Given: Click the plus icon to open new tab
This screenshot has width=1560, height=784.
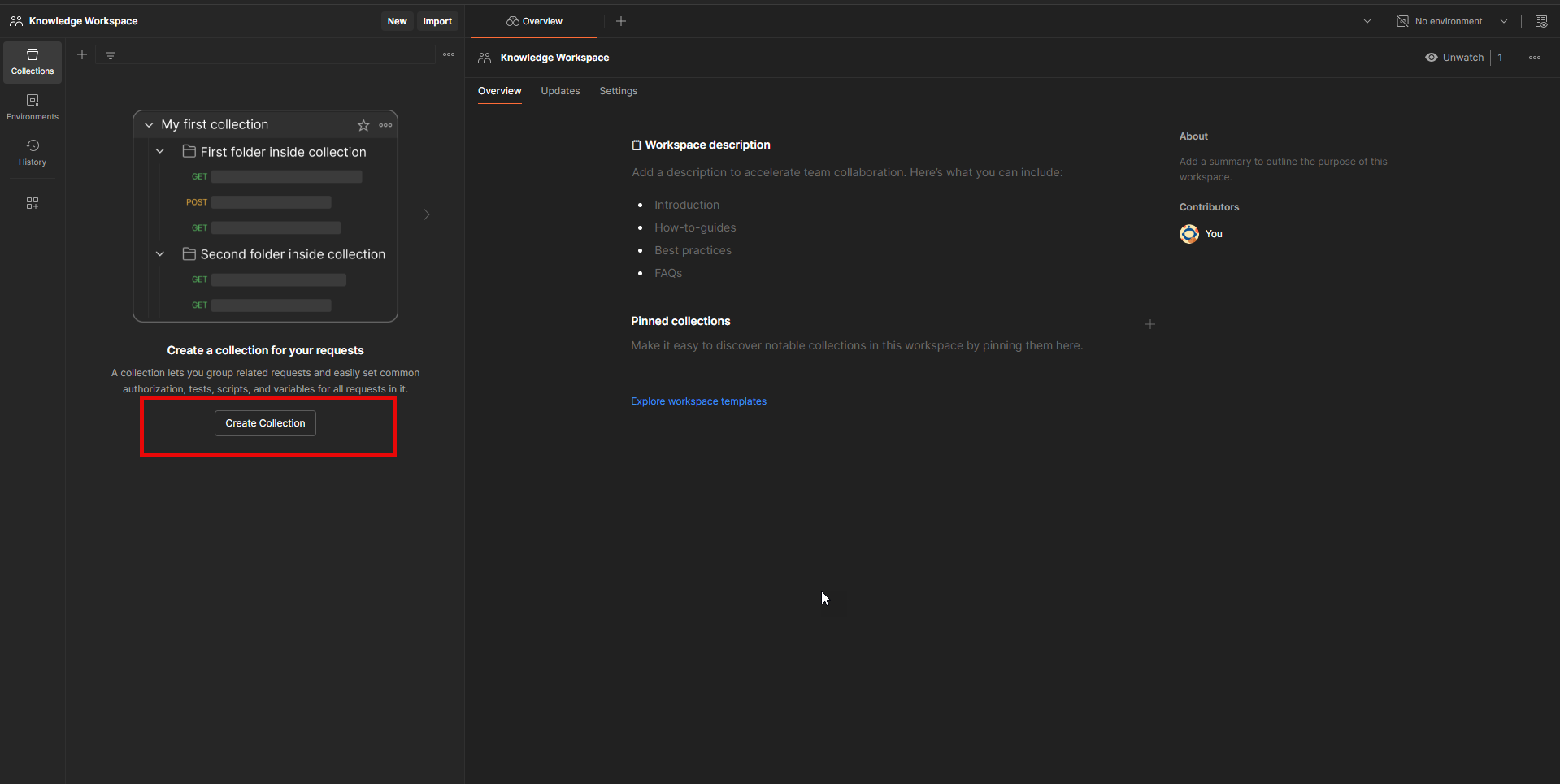Looking at the screenshot, I should (621, 21).
